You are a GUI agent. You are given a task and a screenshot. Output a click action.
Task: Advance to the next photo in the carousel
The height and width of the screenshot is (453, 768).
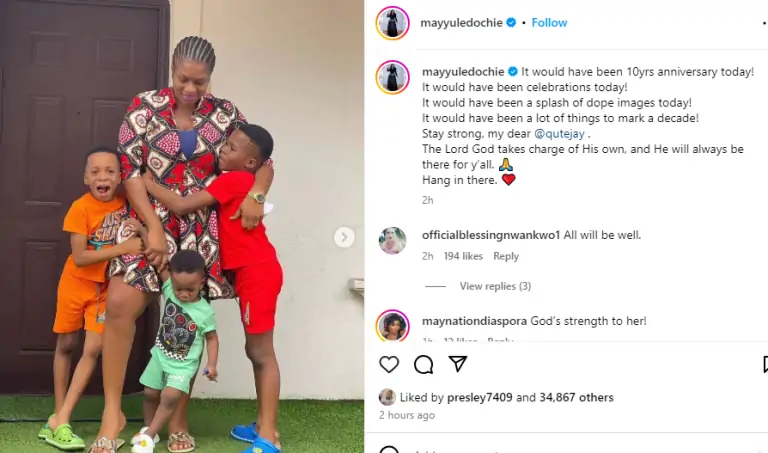click(x=344, y=238)
